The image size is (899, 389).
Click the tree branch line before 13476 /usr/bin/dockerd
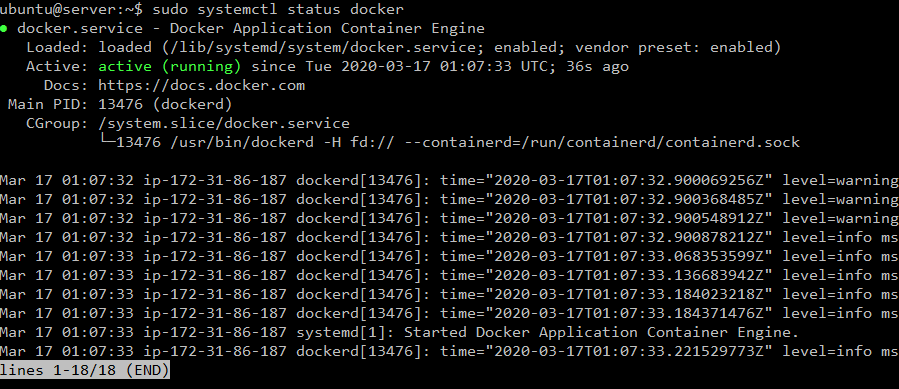click(x=107, y=141)
